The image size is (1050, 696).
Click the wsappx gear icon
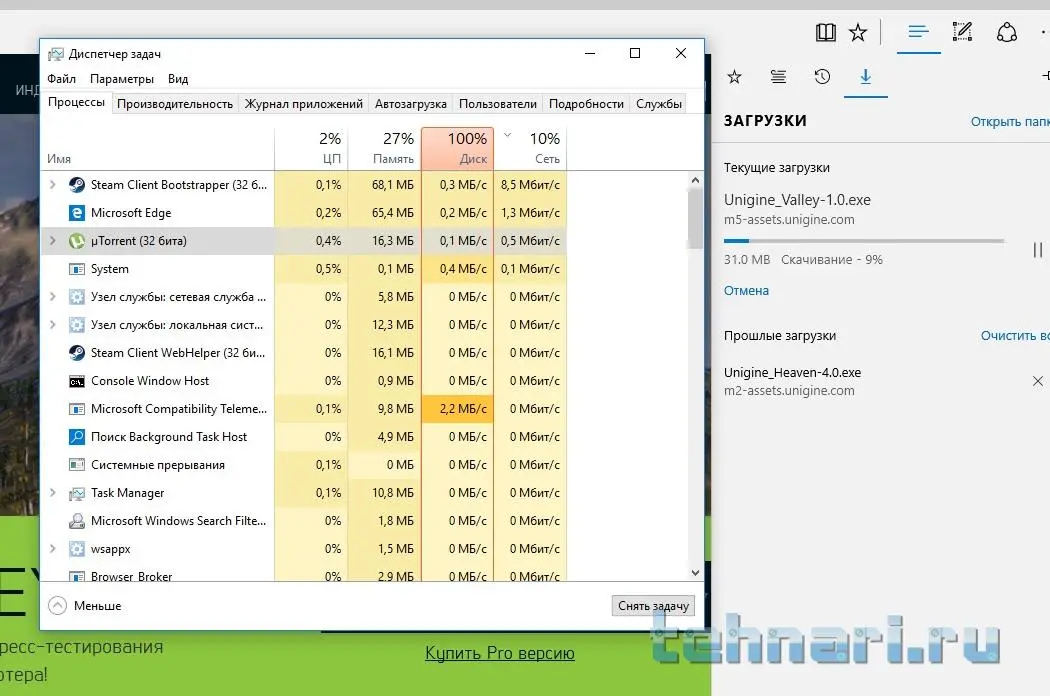[77, 549]
